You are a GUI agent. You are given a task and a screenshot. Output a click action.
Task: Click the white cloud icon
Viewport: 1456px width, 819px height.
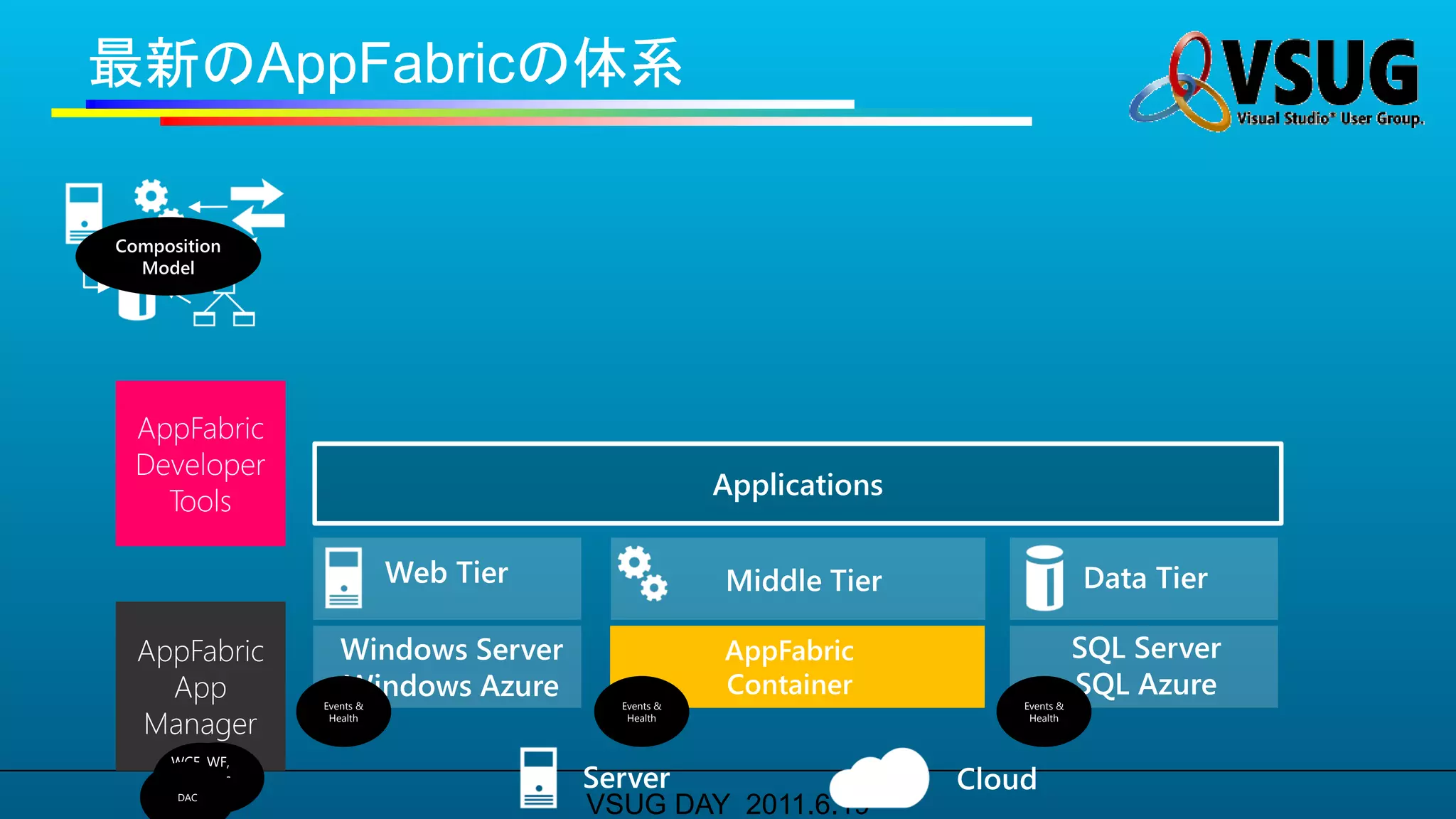(x=879, y=778)
